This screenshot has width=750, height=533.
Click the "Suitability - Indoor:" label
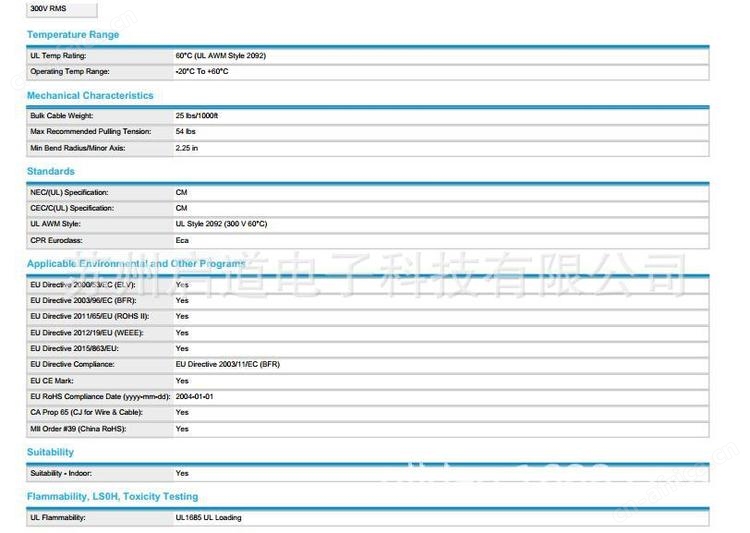tap(61, 473)
